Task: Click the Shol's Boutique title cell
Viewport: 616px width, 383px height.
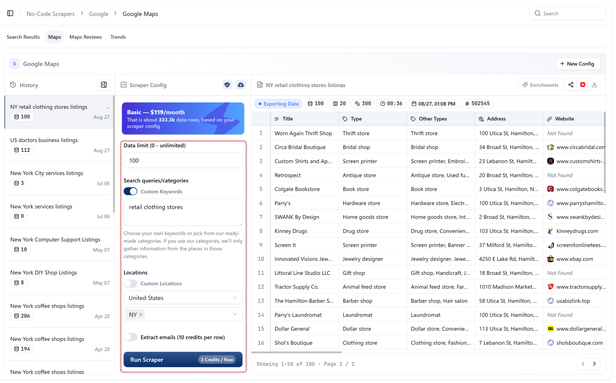Action: click(x=304, y=343)
